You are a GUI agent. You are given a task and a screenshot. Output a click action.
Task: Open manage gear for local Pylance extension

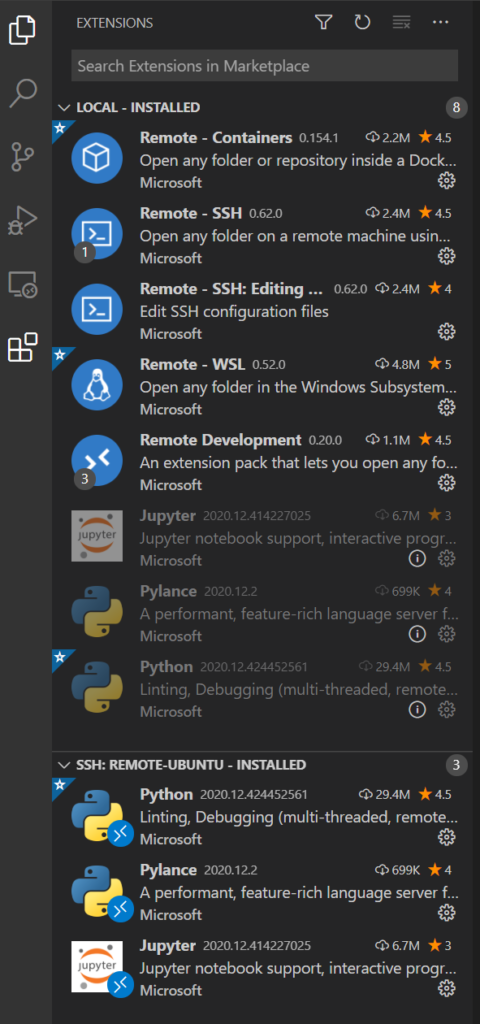point(446,633)
